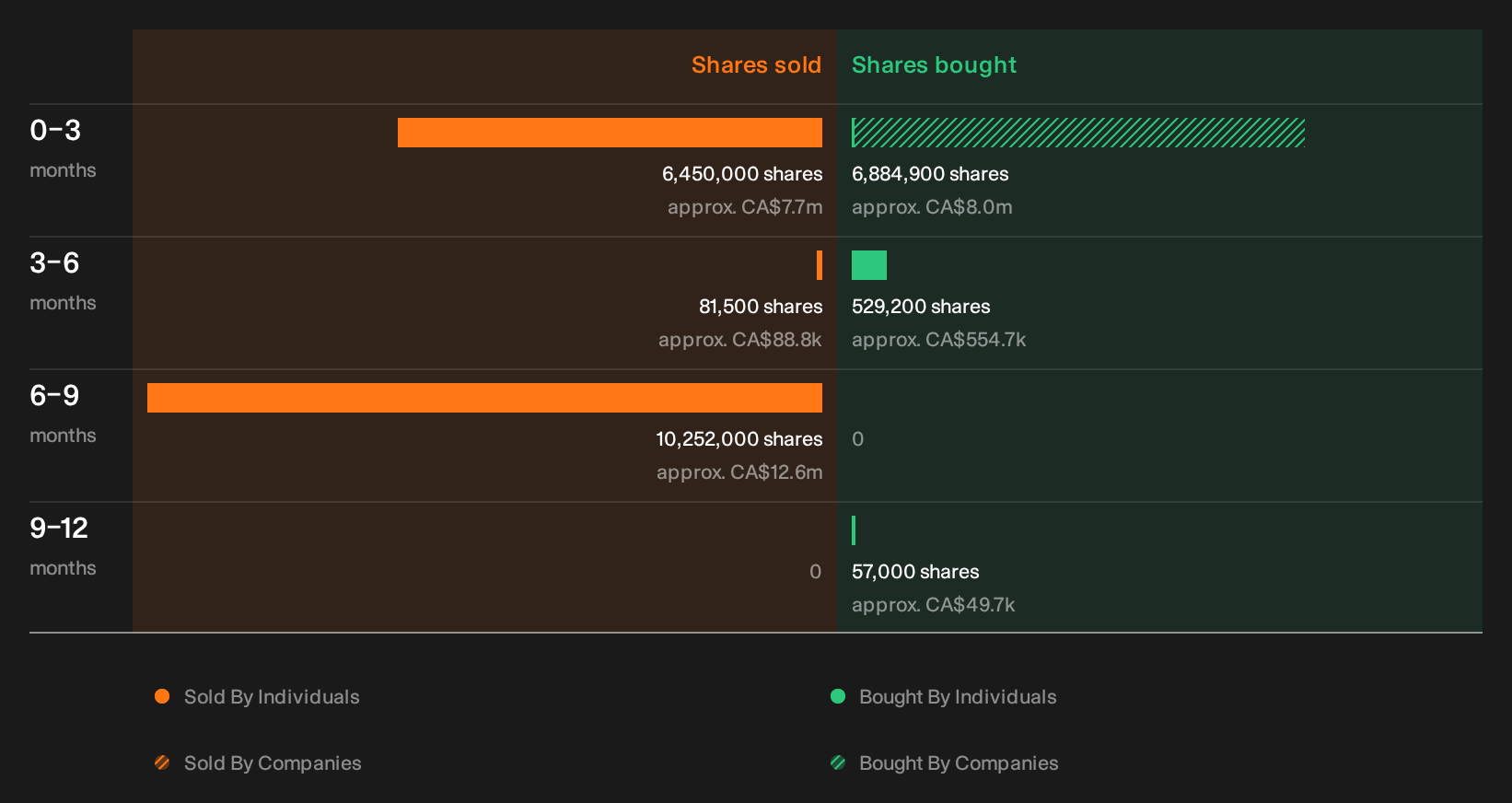
Task: Click the Shares bought column header
Action: (x=934, y=65)
